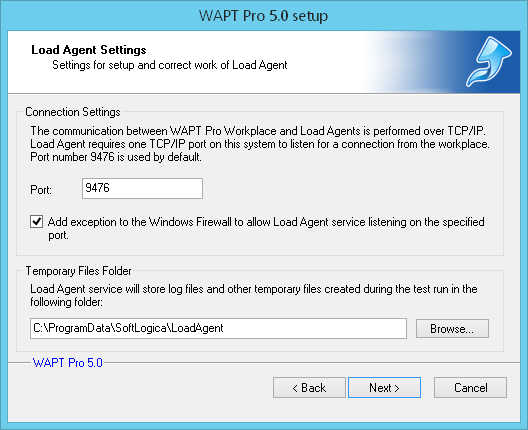Click inside the Port number field
The height and width of the screenshot is (430, 528).
(142, 189)
